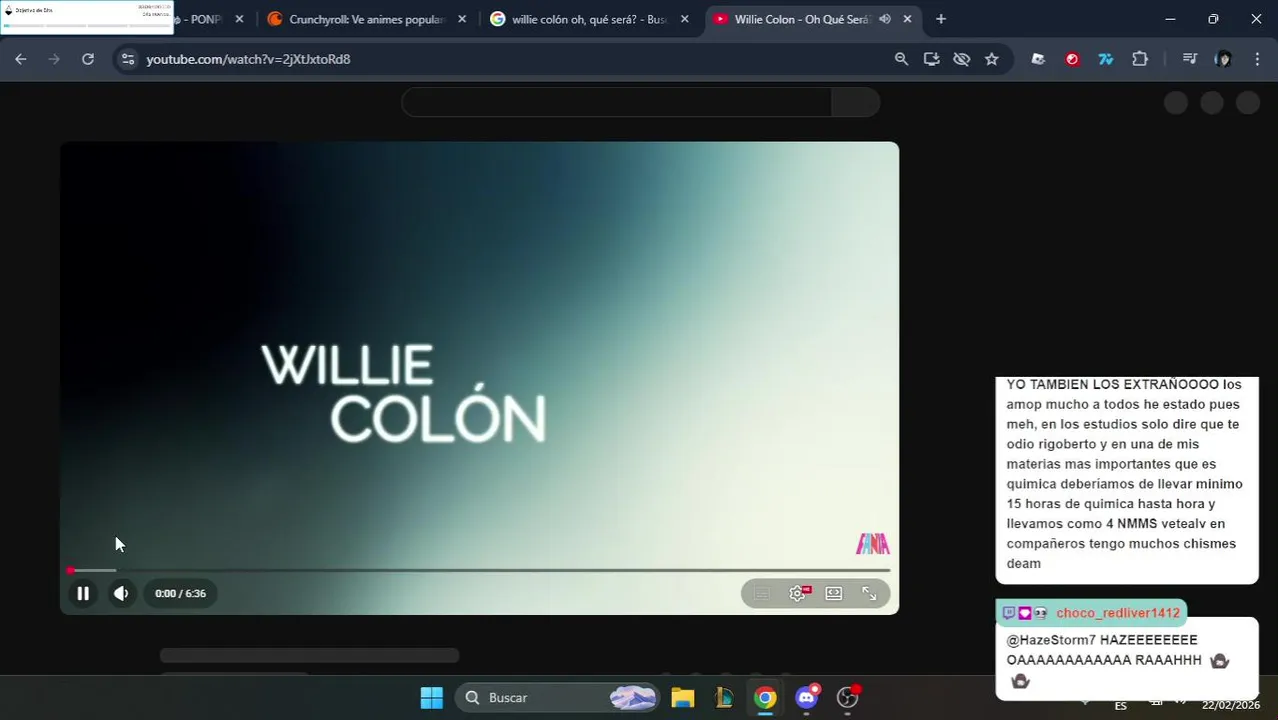This screenshot has width=1278, height=720.
Task: View site information icon in address bar
Action: (x=128, y=59)
